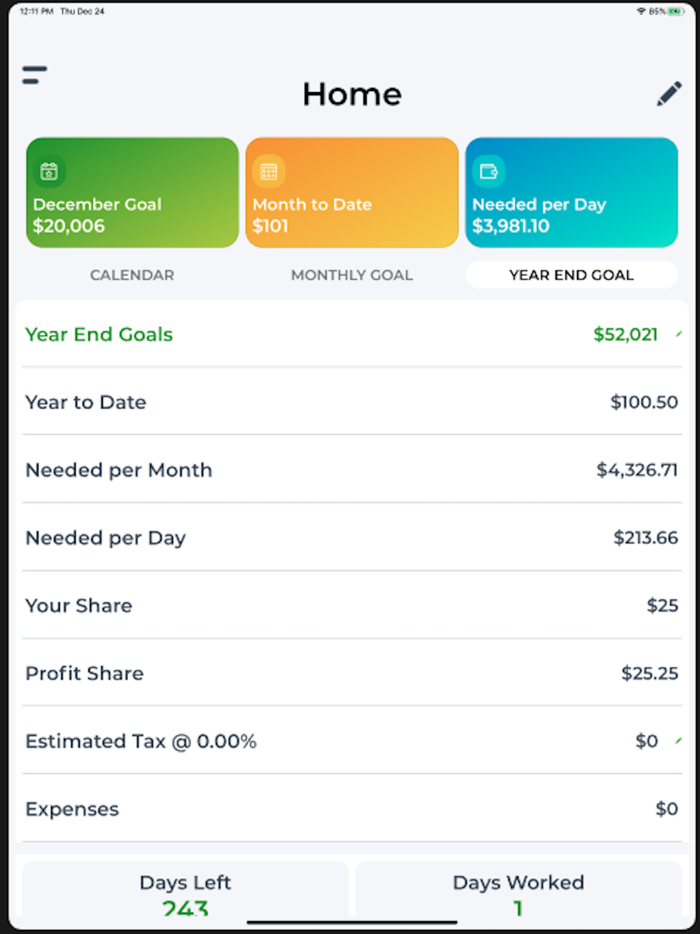700x934 pixels.
Task: Select the Year End Goal tab
Action: 571,275
